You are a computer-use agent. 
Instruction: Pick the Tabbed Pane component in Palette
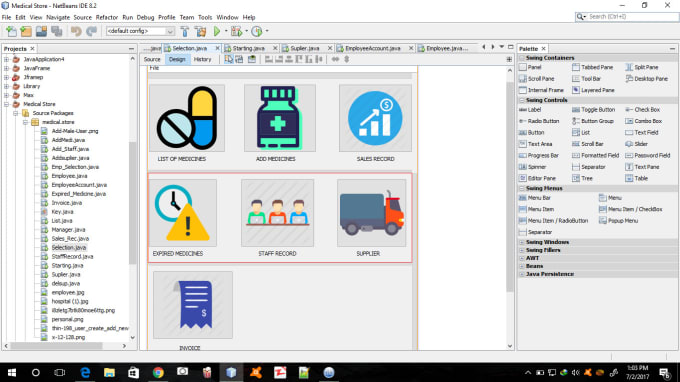[592, 67]
